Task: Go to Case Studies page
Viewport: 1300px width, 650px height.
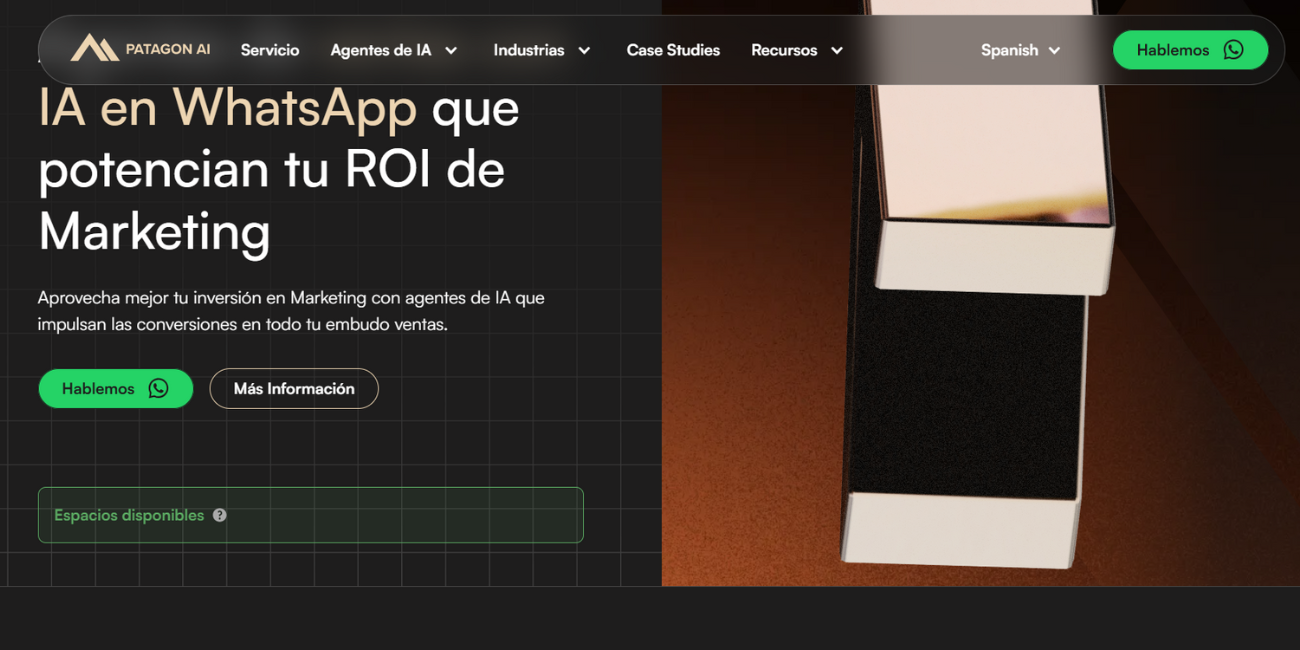Action: [673, 50]
